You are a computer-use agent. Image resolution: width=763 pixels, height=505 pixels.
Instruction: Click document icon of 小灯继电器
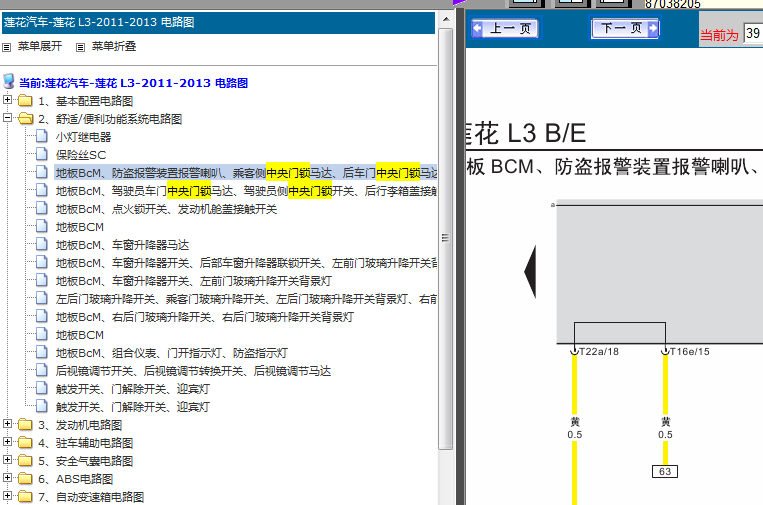pyautogui.click(x=42, y=136)
